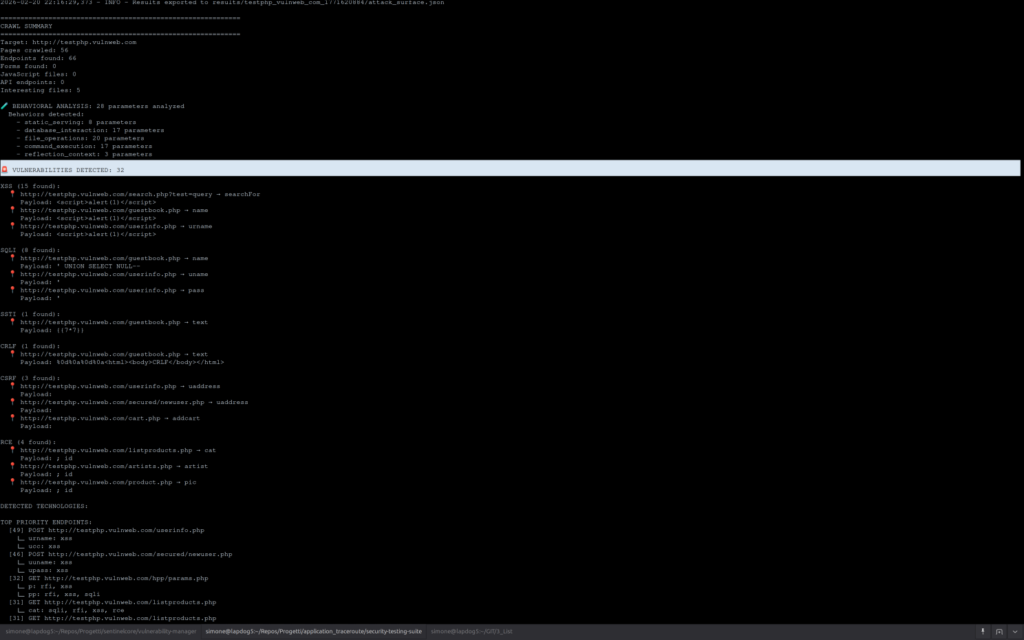
Task: Click the 'Results exported to' log line at top
Action: click(x=222, y=3)
